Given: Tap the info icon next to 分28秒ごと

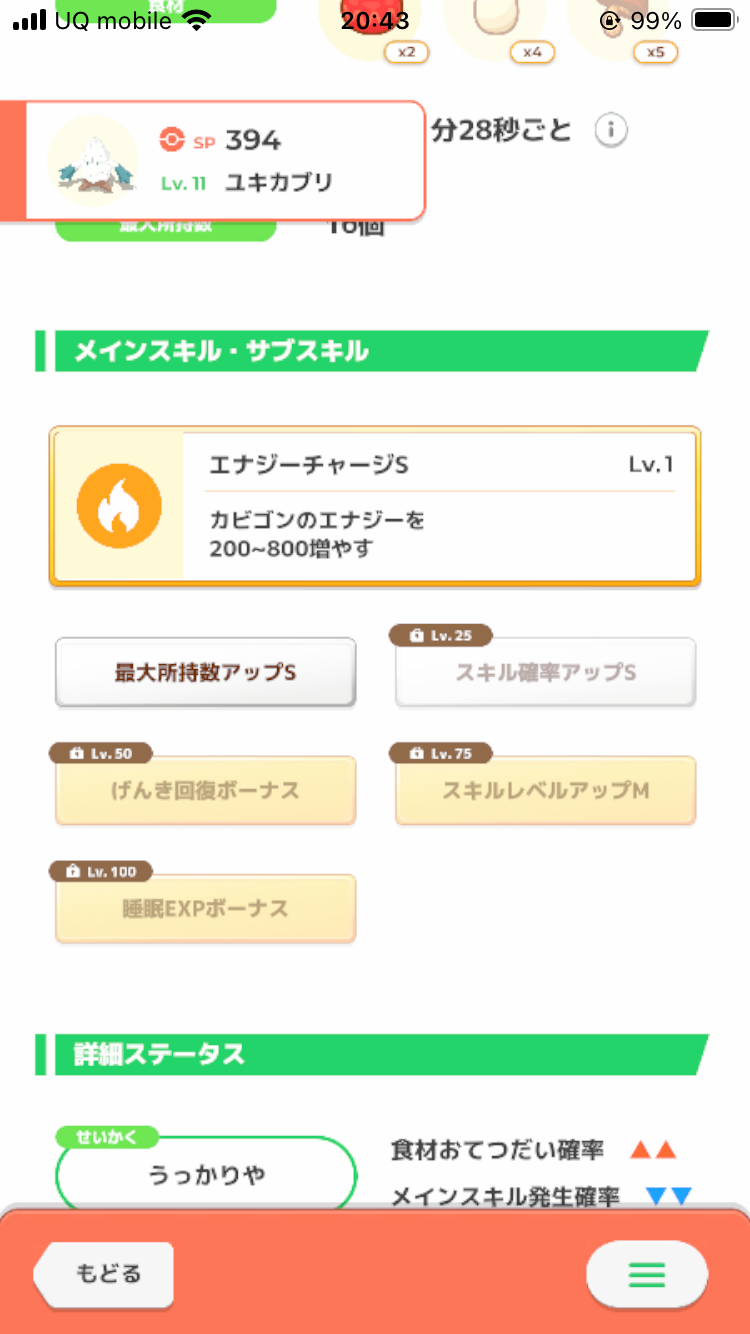Looking at the screenshot, I should point(611,130).
